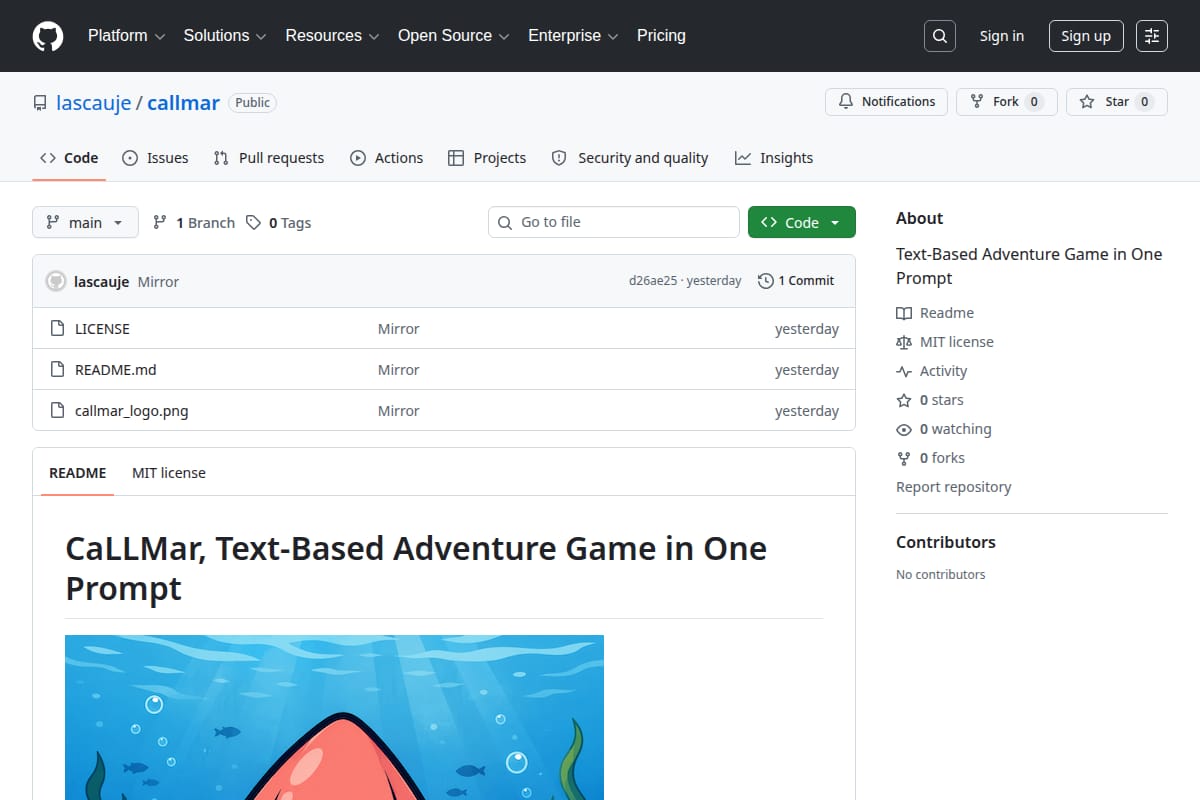Open the Mirror commit message in LICENSE row
1200x800 pixels.
point(399,329)
